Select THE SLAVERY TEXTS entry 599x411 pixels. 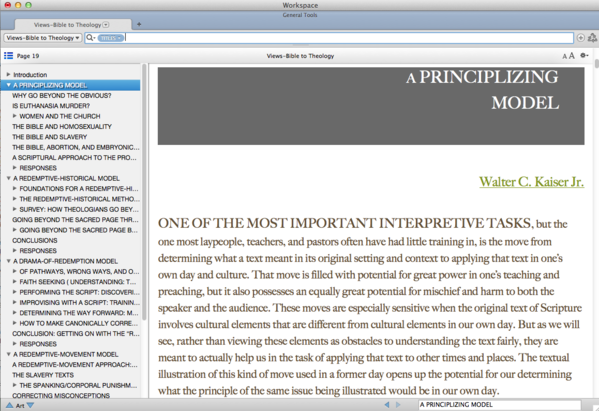point(43,375)
